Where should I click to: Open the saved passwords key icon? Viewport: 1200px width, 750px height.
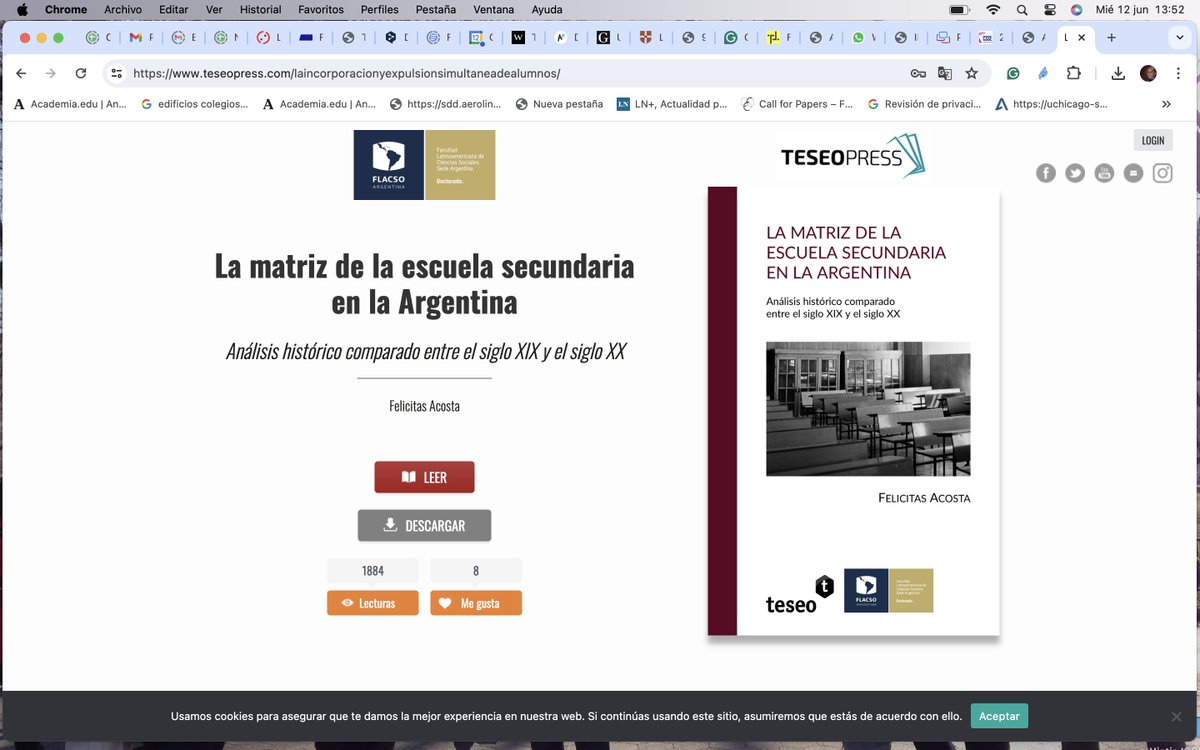(918, 73)
